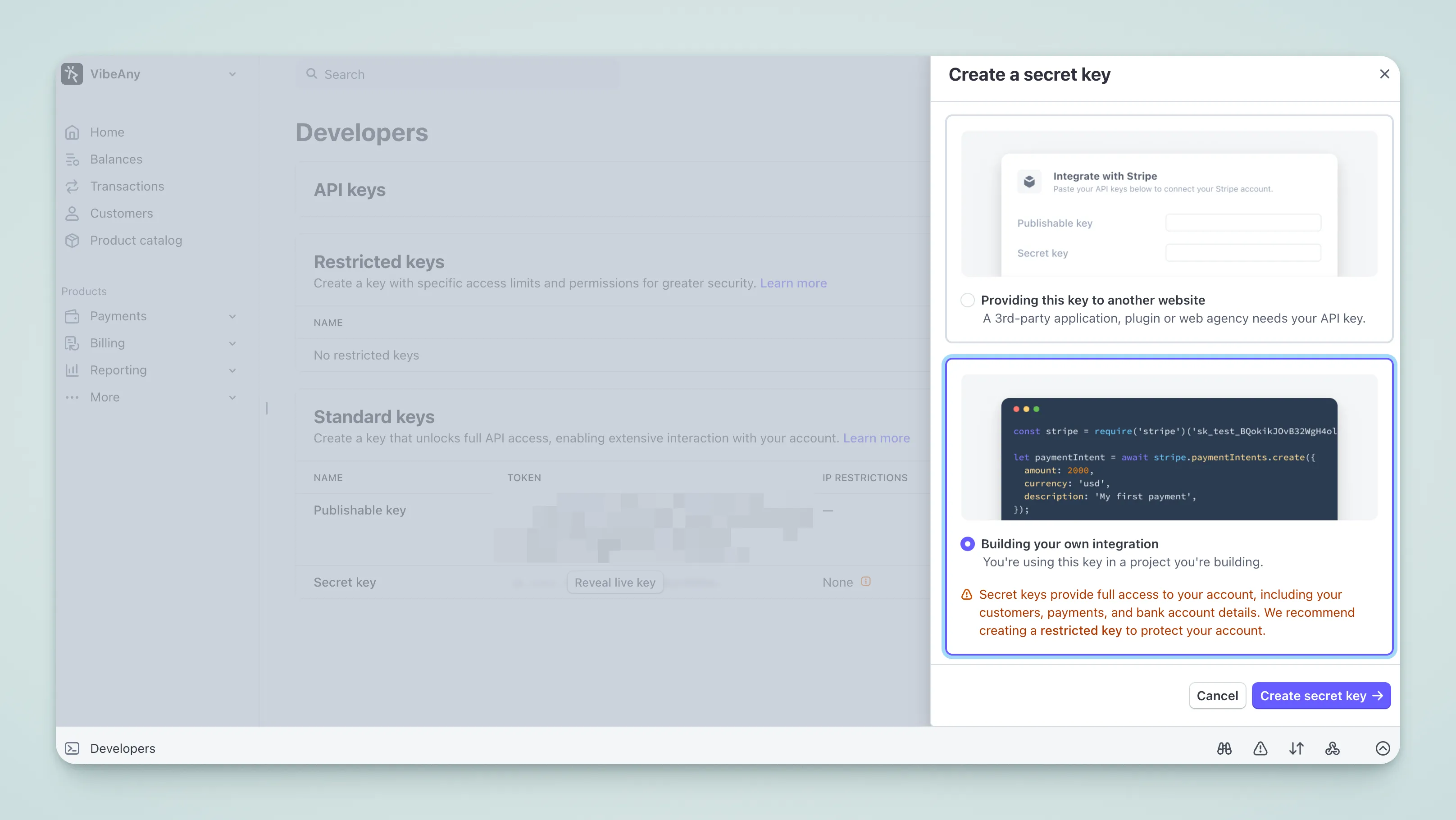Image resolution: width=1456 pixels, height=820 pixels.
Task: View errors via the warning triangle icon
Action: coord(1260,748)
